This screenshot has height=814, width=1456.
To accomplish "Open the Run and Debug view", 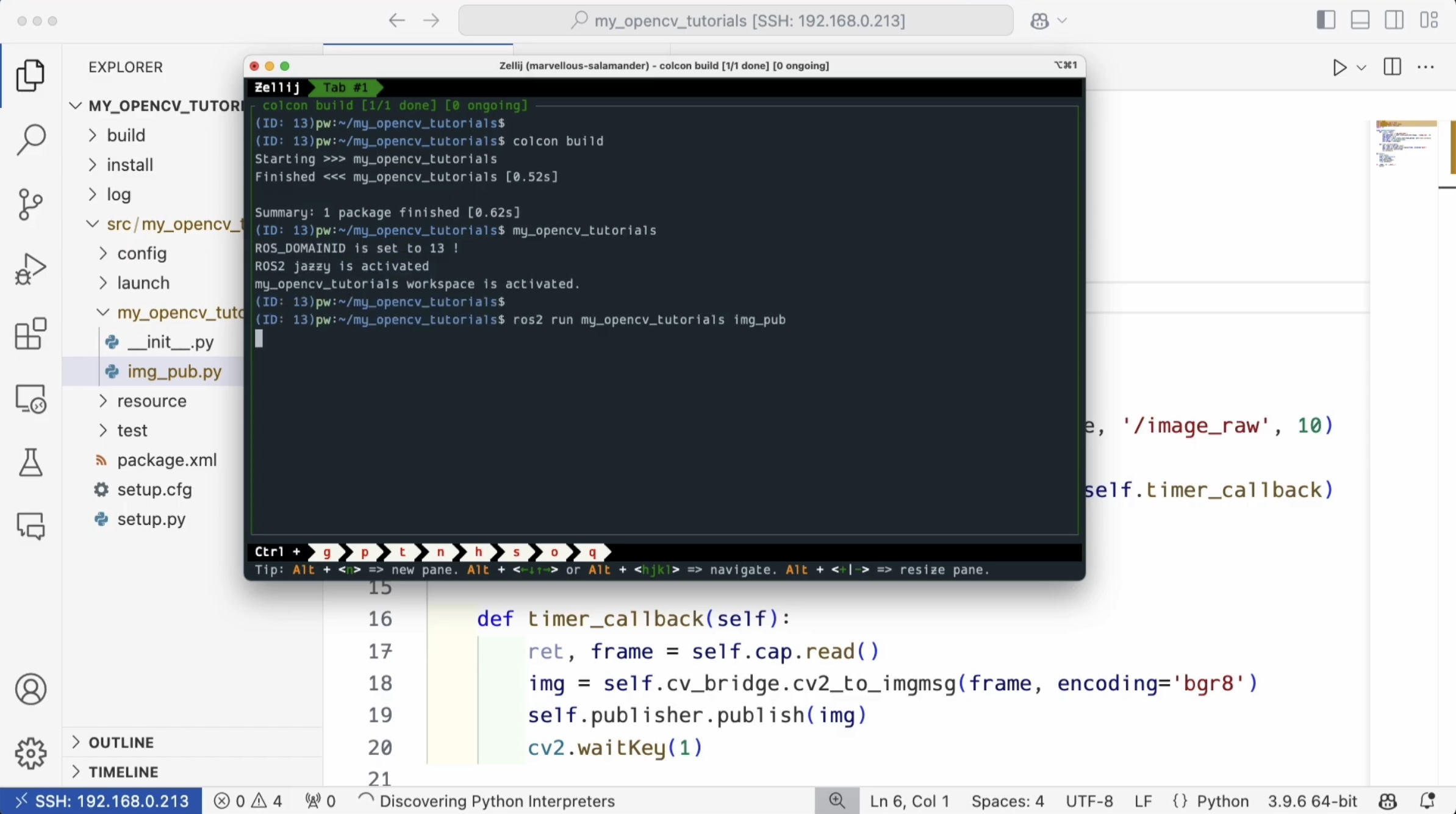I will (x=30, y=269).
